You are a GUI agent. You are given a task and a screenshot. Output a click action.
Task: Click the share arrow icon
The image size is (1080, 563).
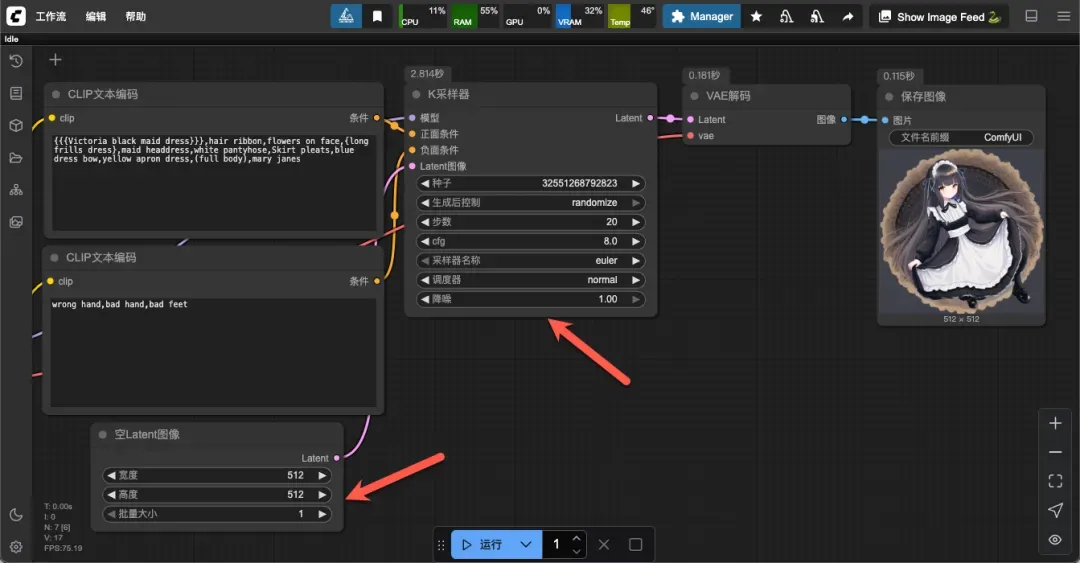tap(848, 17)
